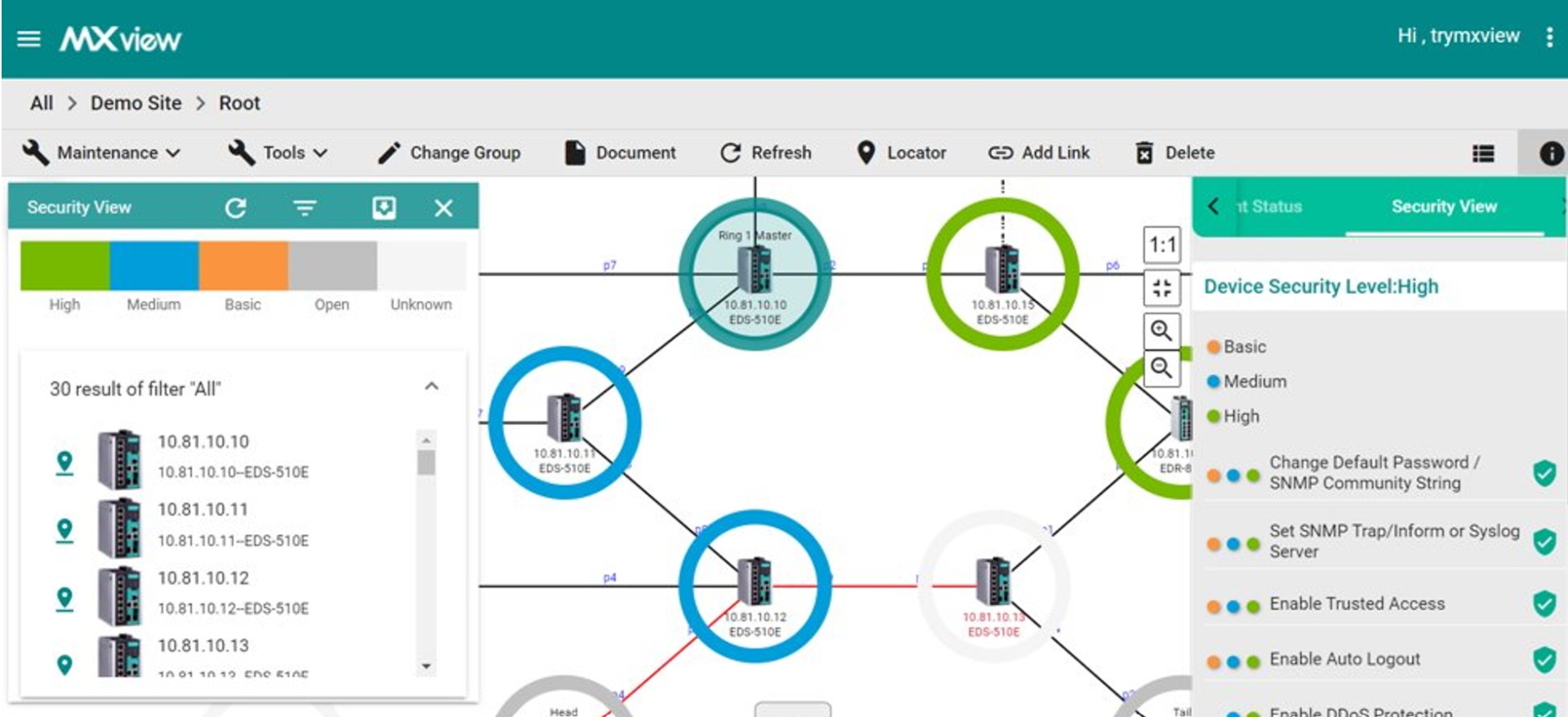Image resolution: width=1568 pixels, height=717 pixels.
Task: Reset topology zoom to 1:1
Action: 1162,245
